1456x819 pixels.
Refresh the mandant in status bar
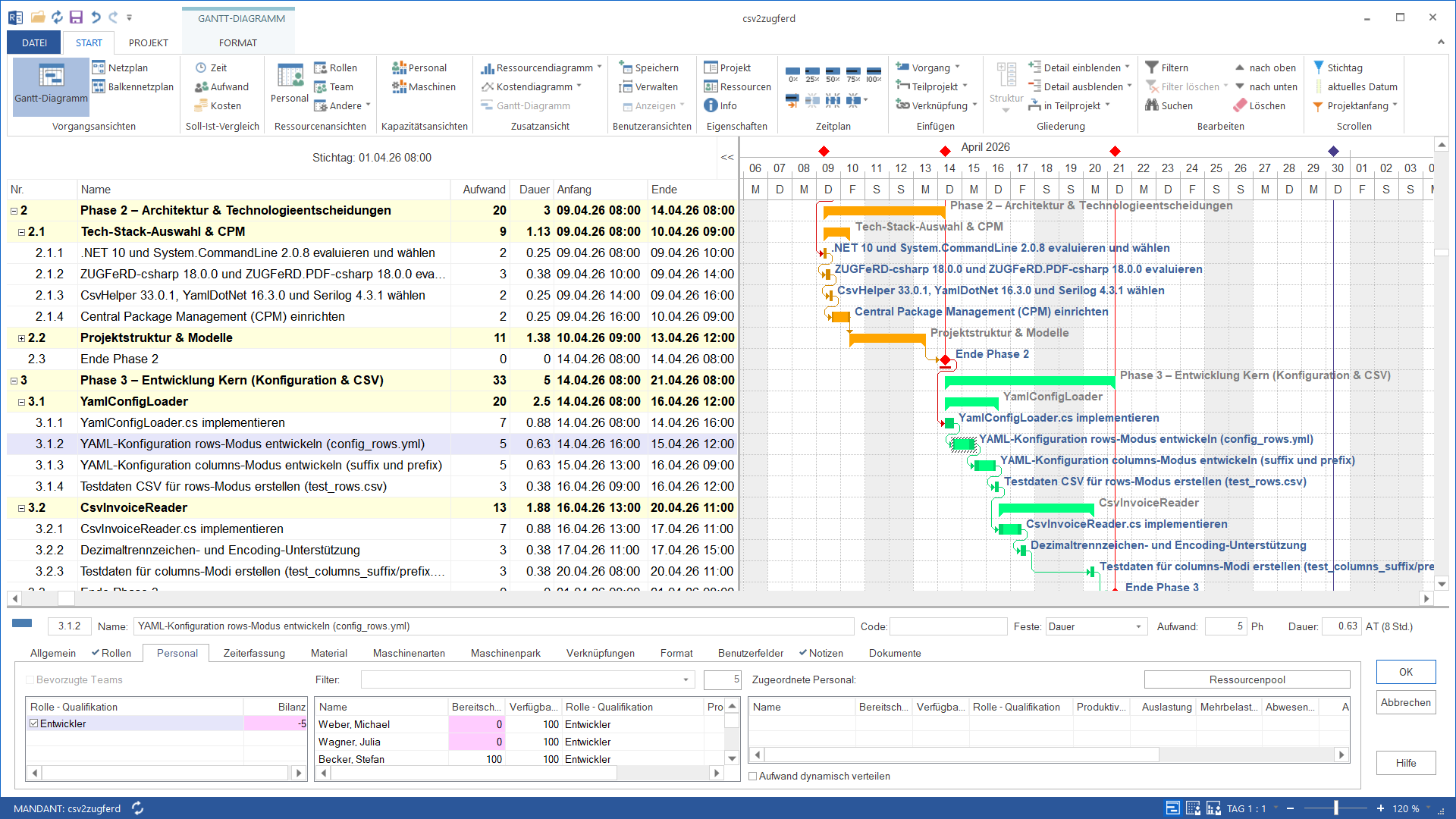tap(138, 808)
